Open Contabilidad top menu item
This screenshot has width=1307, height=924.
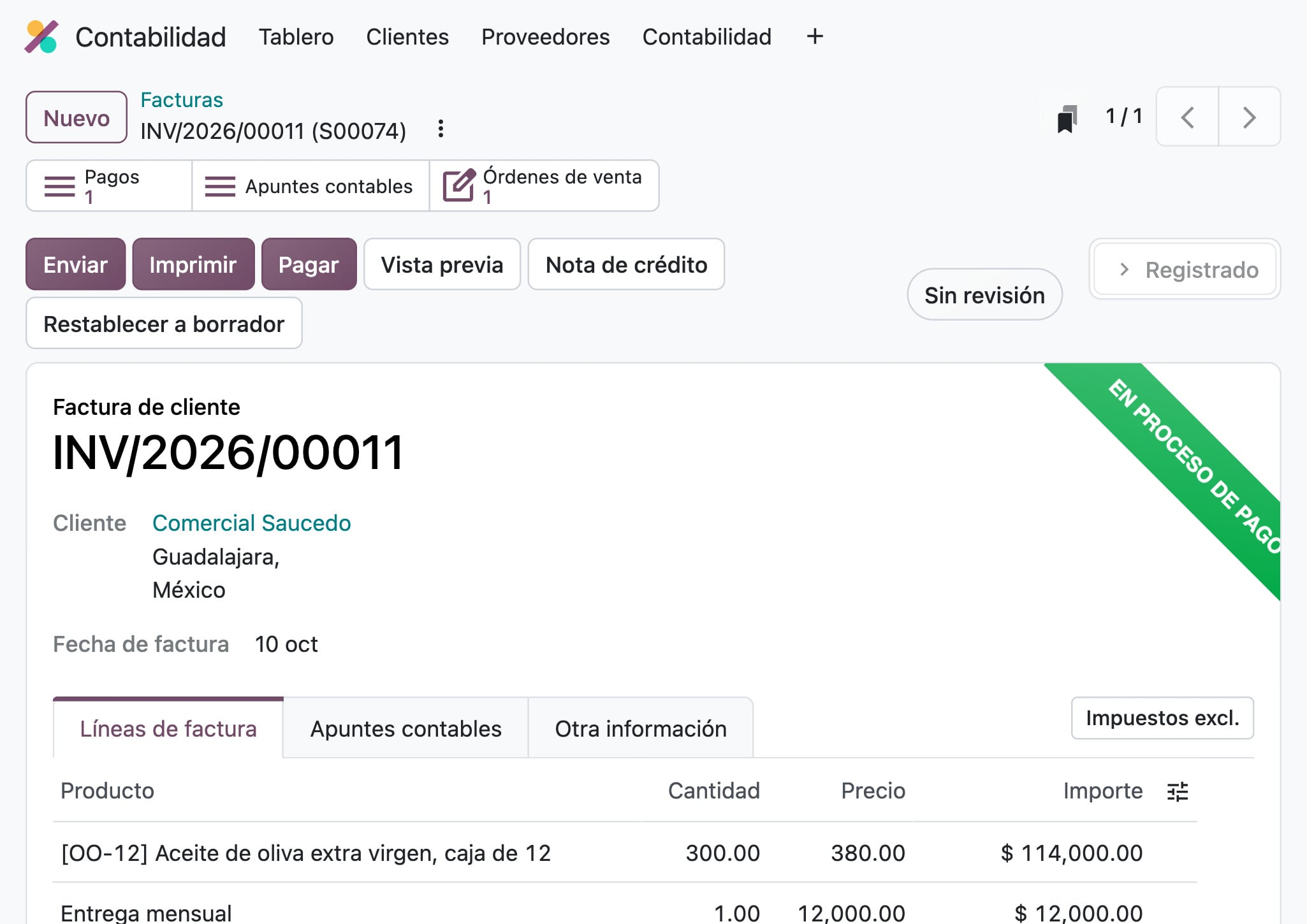point(706,37)
